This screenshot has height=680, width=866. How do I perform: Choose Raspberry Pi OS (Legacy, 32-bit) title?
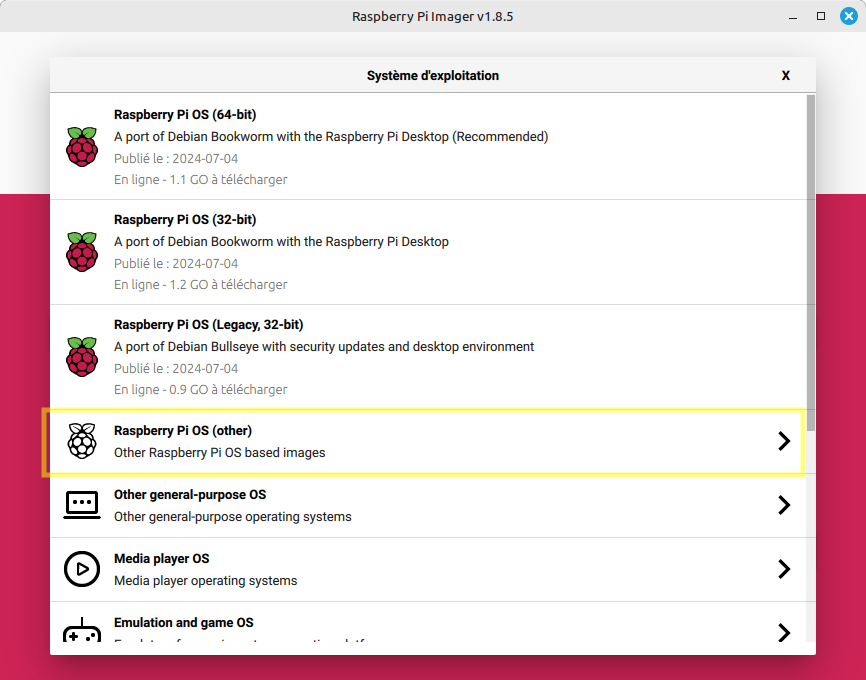click(208, 325)
